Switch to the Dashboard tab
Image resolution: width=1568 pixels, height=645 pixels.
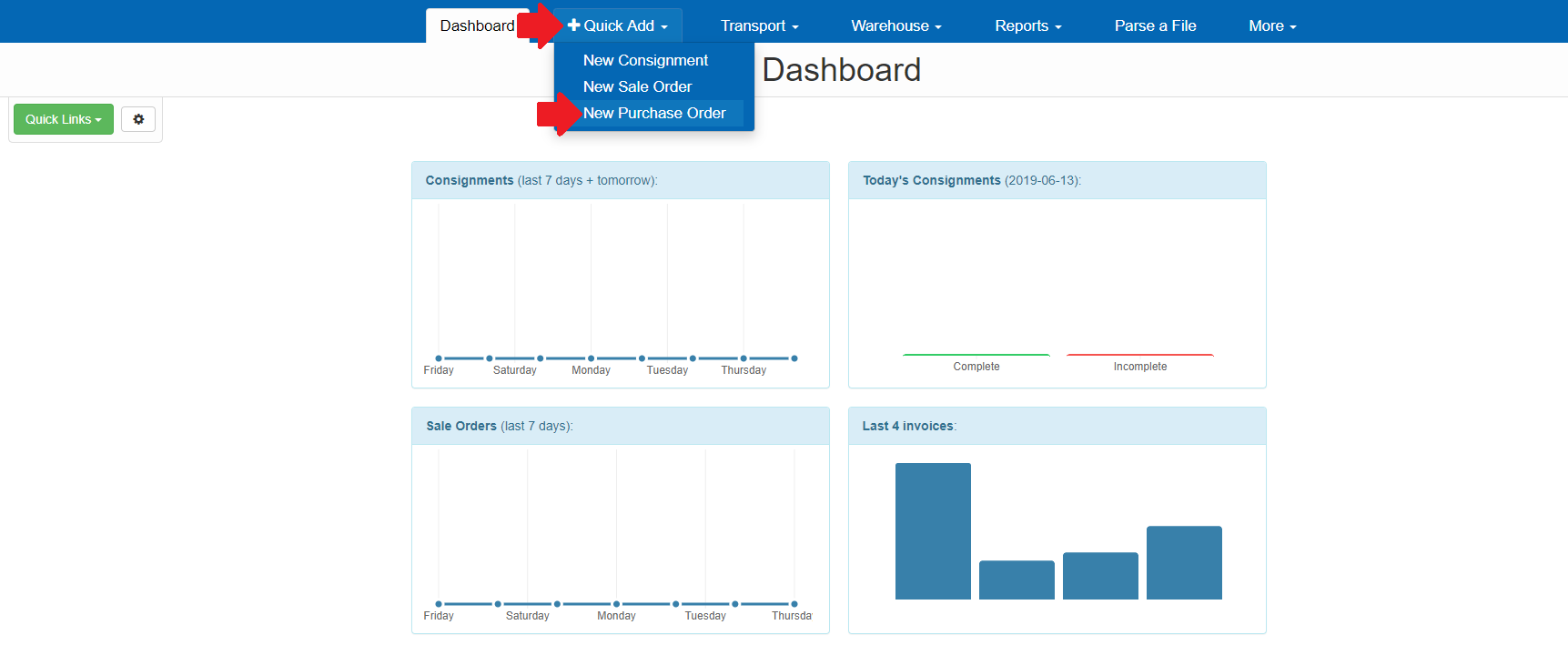(477, 25)
